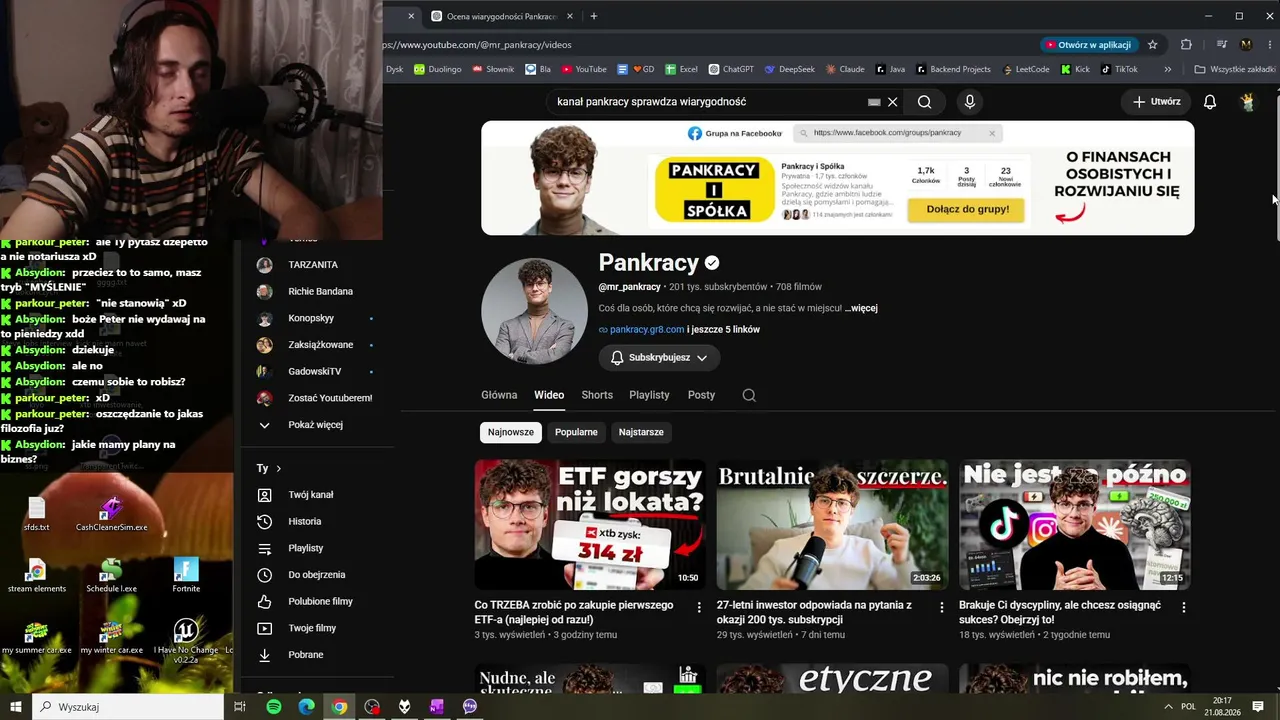Open TikTok bookmark
Screen dimensions: 1280x720
pyautogui.click(x=1119, y=70)
